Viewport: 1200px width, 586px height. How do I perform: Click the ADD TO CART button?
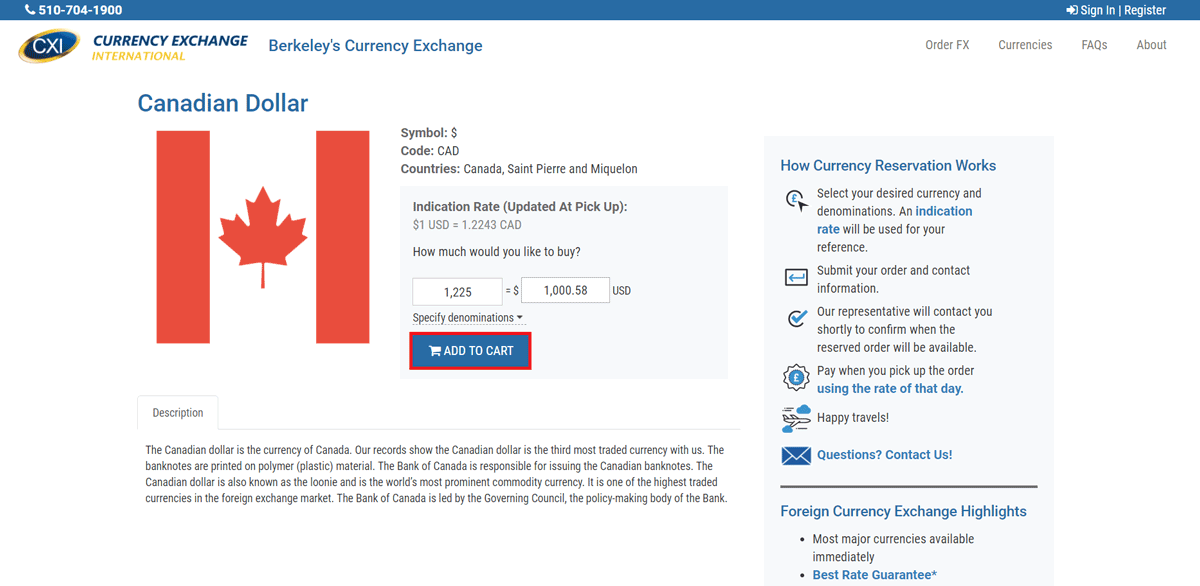coord(470,351)
